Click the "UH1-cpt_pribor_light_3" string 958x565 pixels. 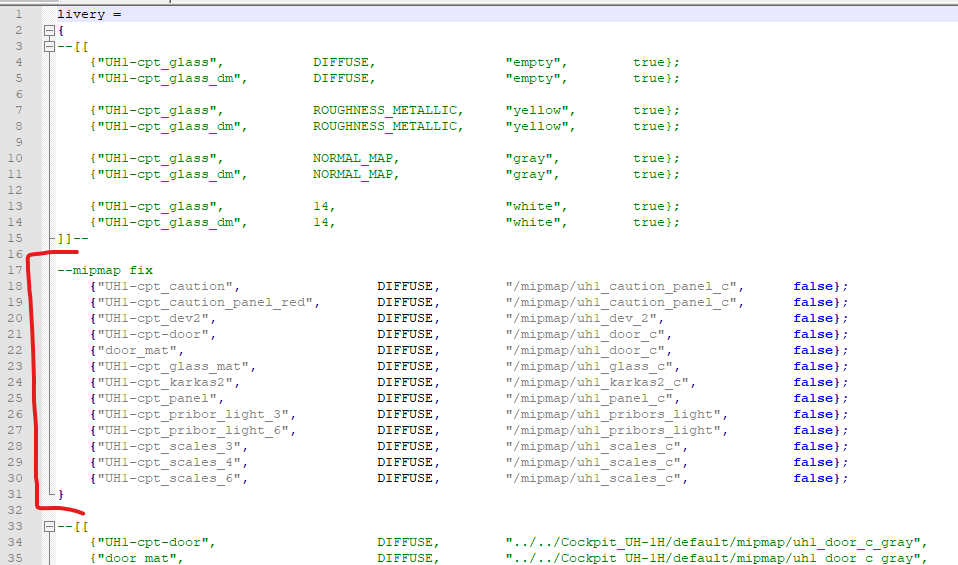point(193,414)
